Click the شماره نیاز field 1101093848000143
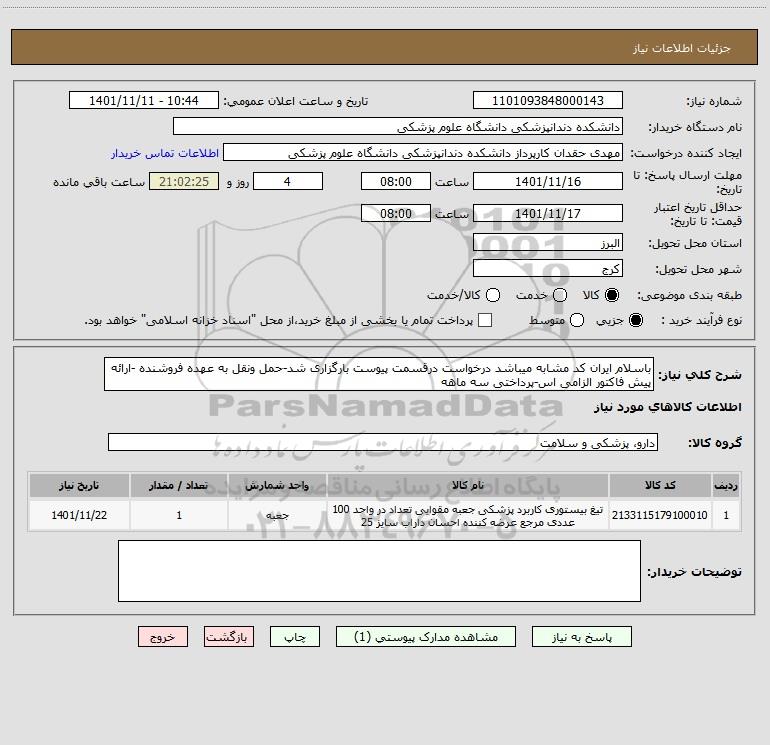This screenshot has width=770, height=745. coord(548,101)
